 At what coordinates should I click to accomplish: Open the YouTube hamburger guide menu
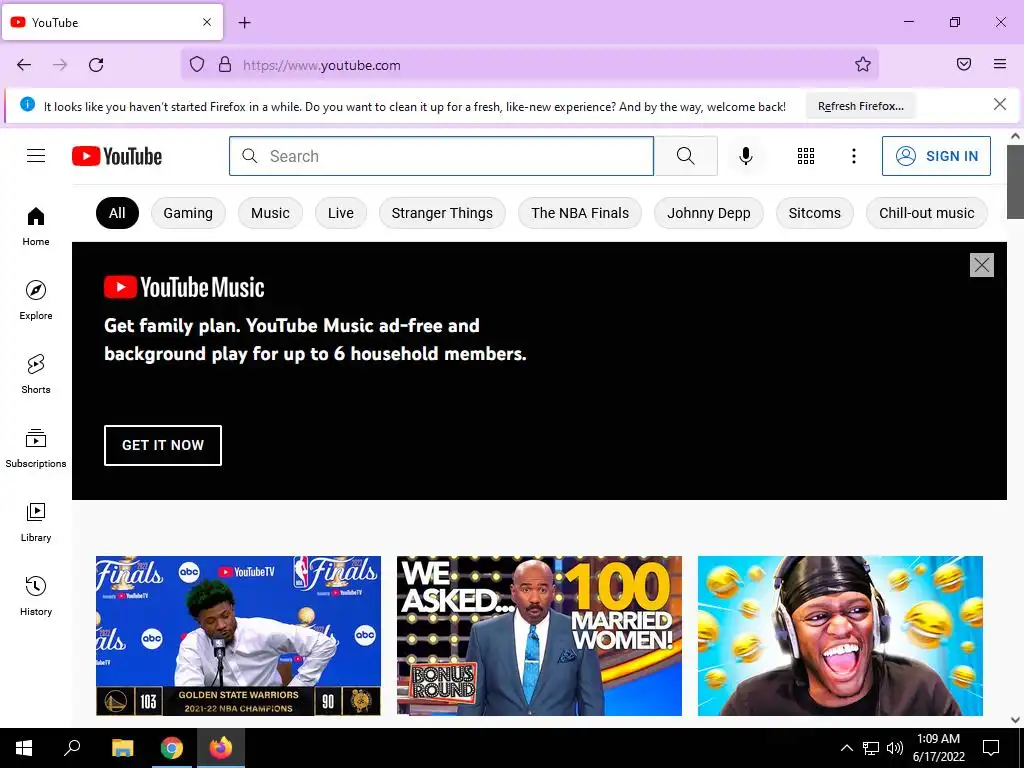pyautogui.click(x=36, y=155)
